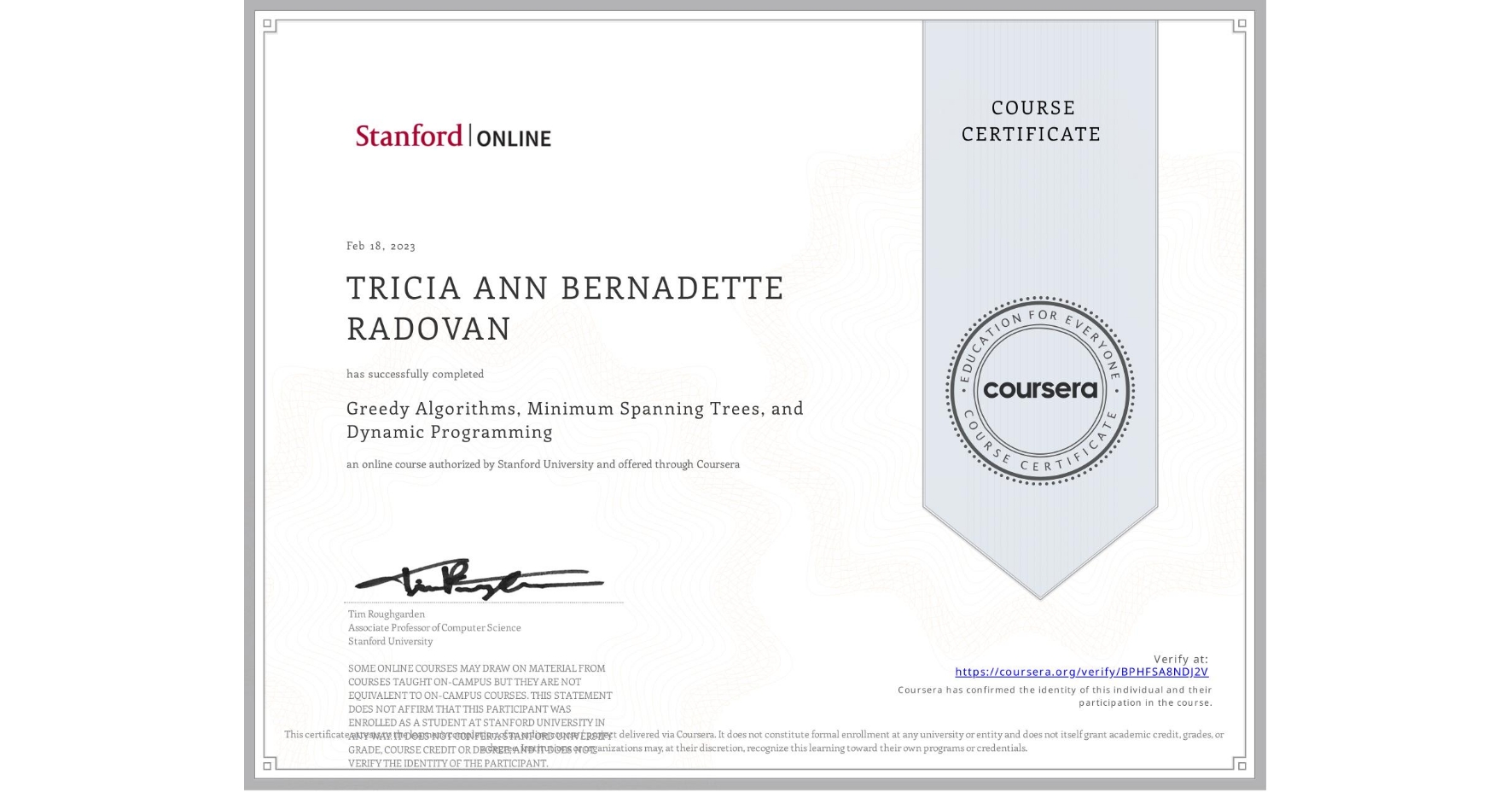Click the Stanford Online logo
The width and height of the screenshot is (1512, 792).
(453, 136)
